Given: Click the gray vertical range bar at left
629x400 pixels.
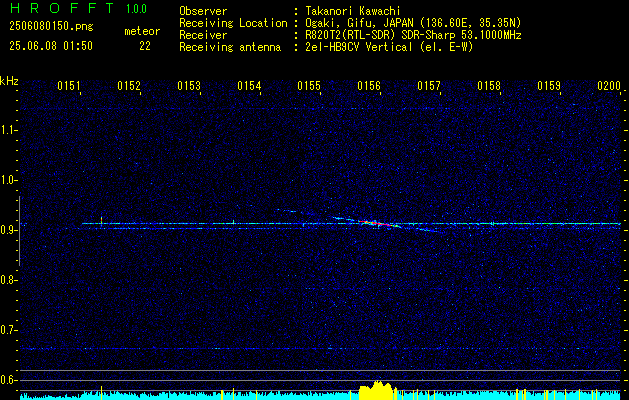Looking at the screenshot, I should coord(19,231).
